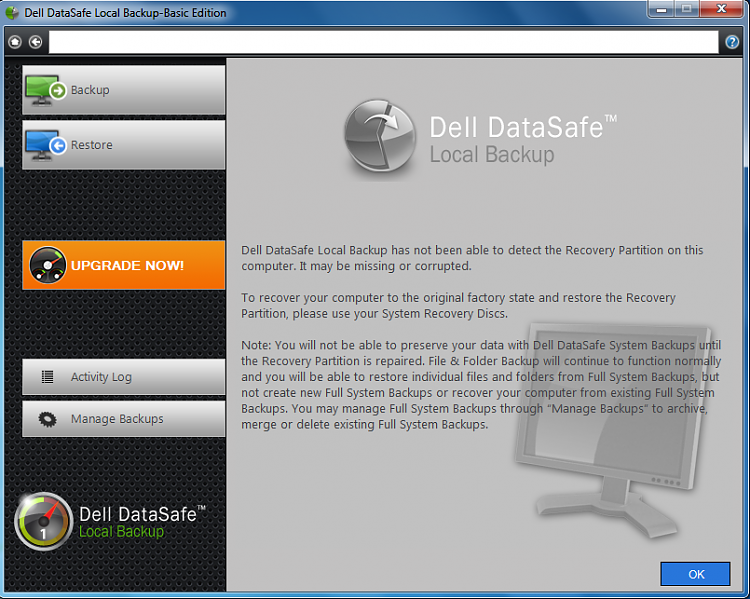Click the application icon in the title bar
The height and width of the screenshot is (599, 750).
pos(12,12)
